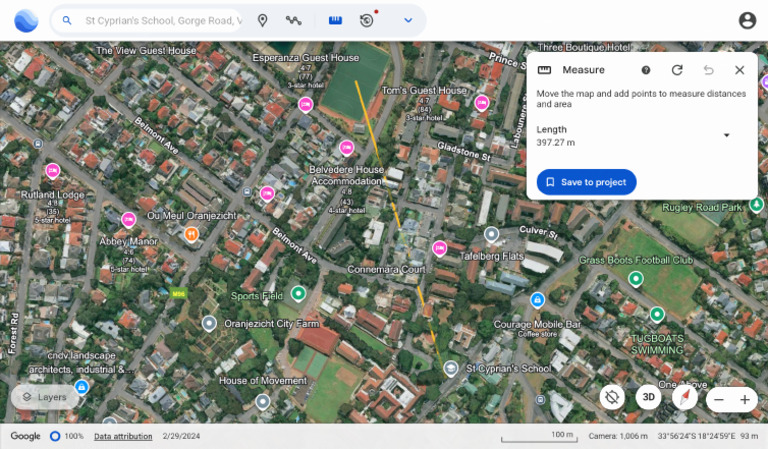768x449 pixels.
Task: Click the Three Boutique Hotel label
Action: click(x=583, y=47)
